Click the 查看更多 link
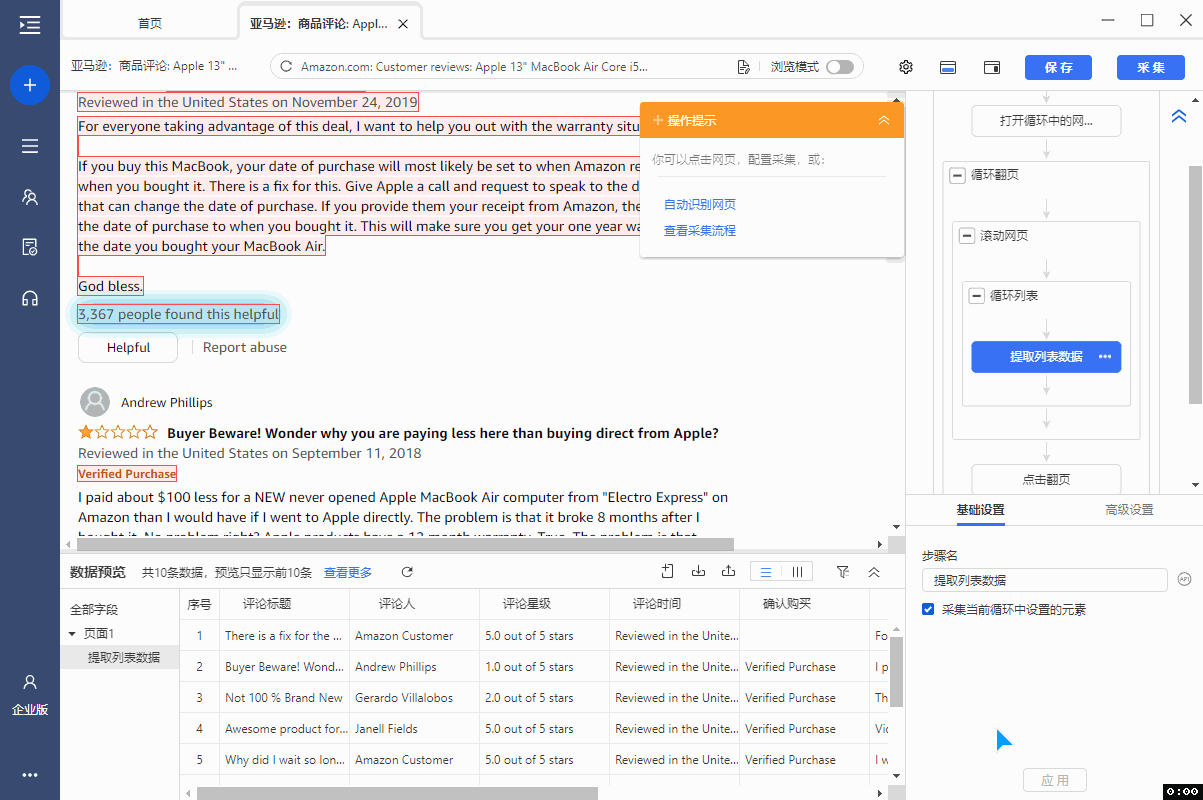This screenshot has width=1203, height=800. pos(348,573)
